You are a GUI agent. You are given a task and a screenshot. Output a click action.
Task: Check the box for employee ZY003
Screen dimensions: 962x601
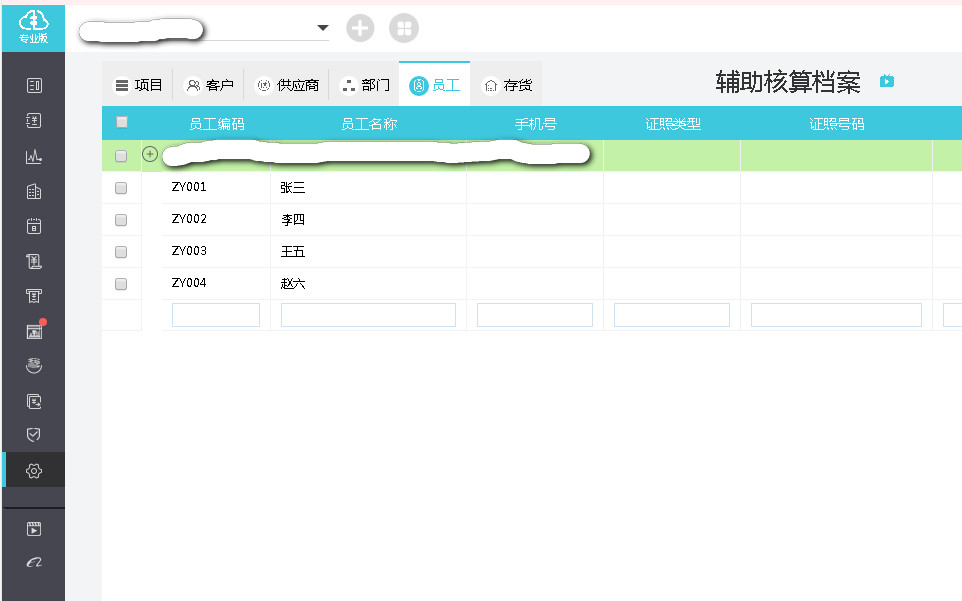point(122,252)
